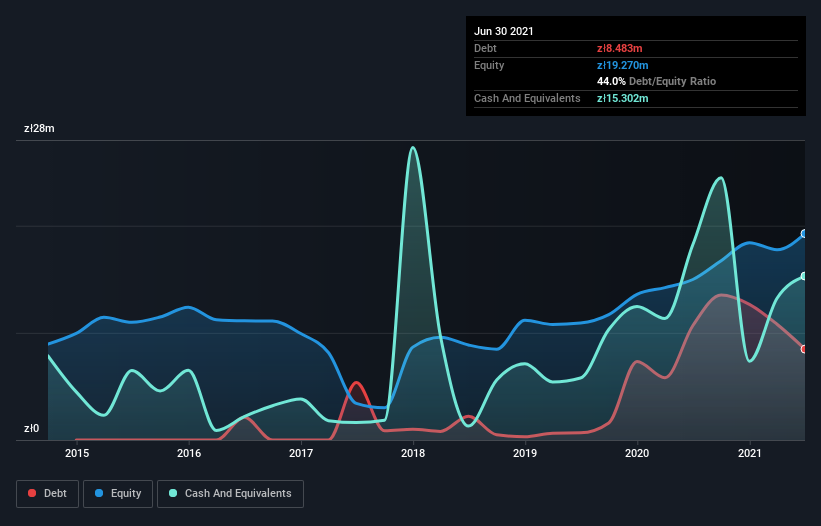Click the 2015 x-axis label
This screenshot has width=821, height=526.
pos(77,453)
